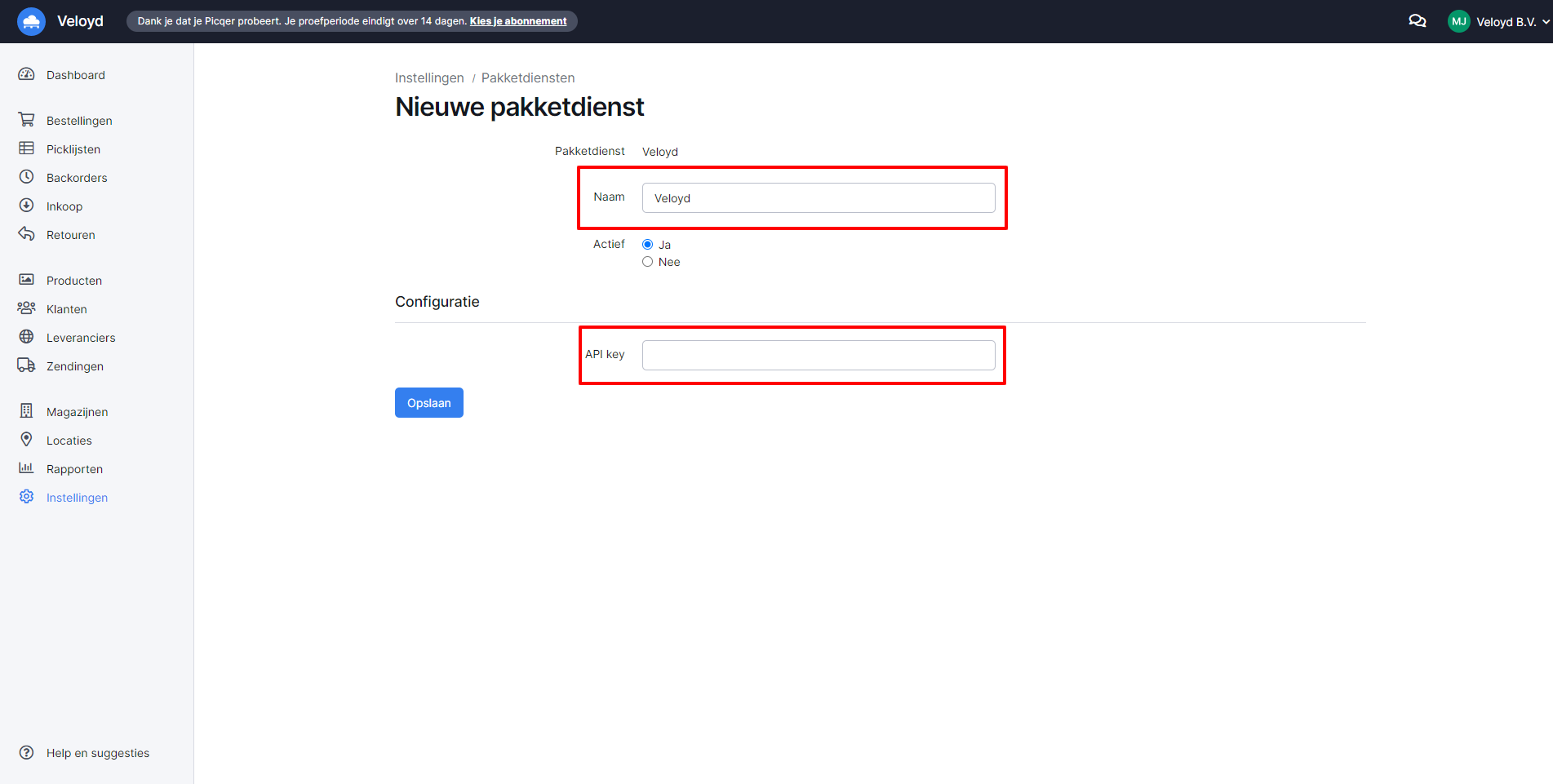Open Magazijnen menu item

pos(78,412)
